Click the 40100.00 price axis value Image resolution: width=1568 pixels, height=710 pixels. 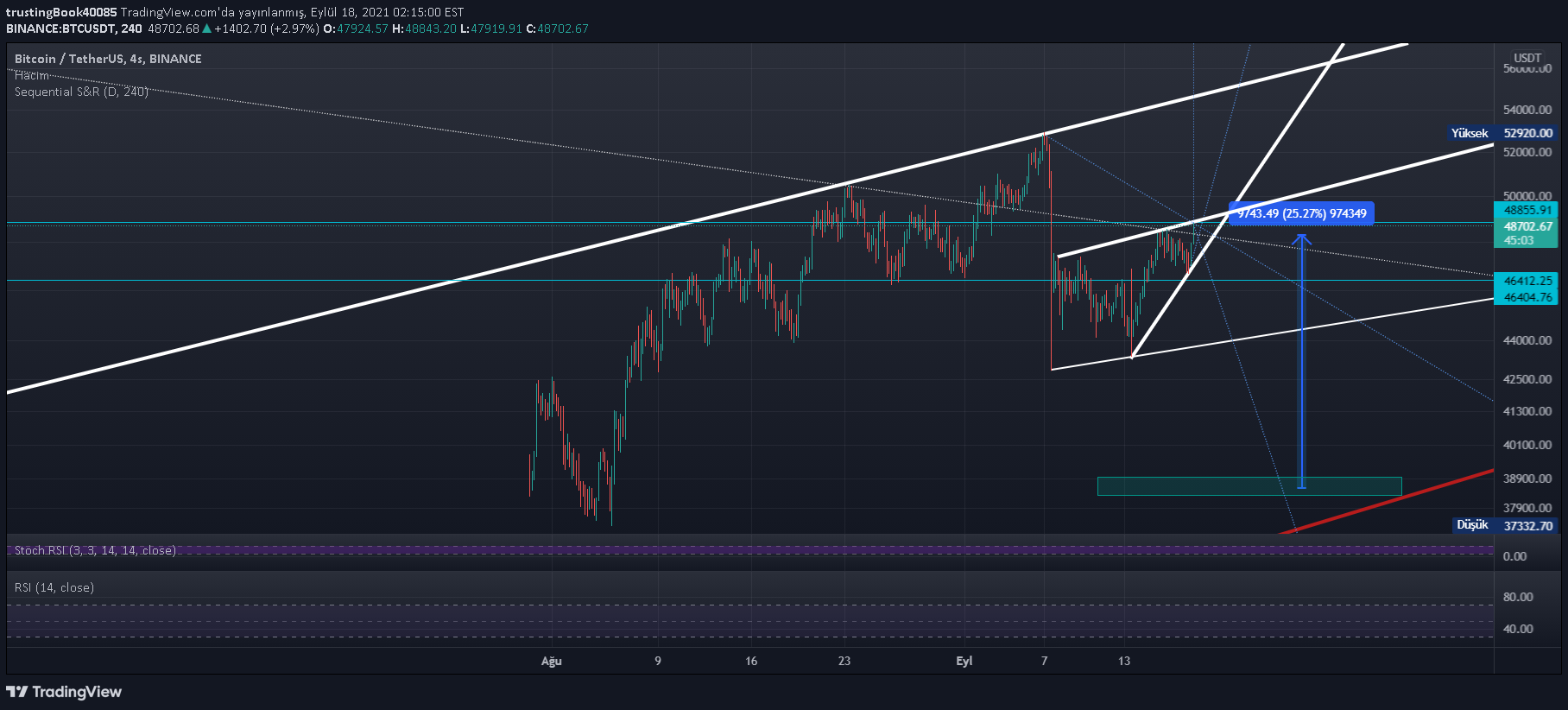pyautogui.click(x=1527, y=445)
